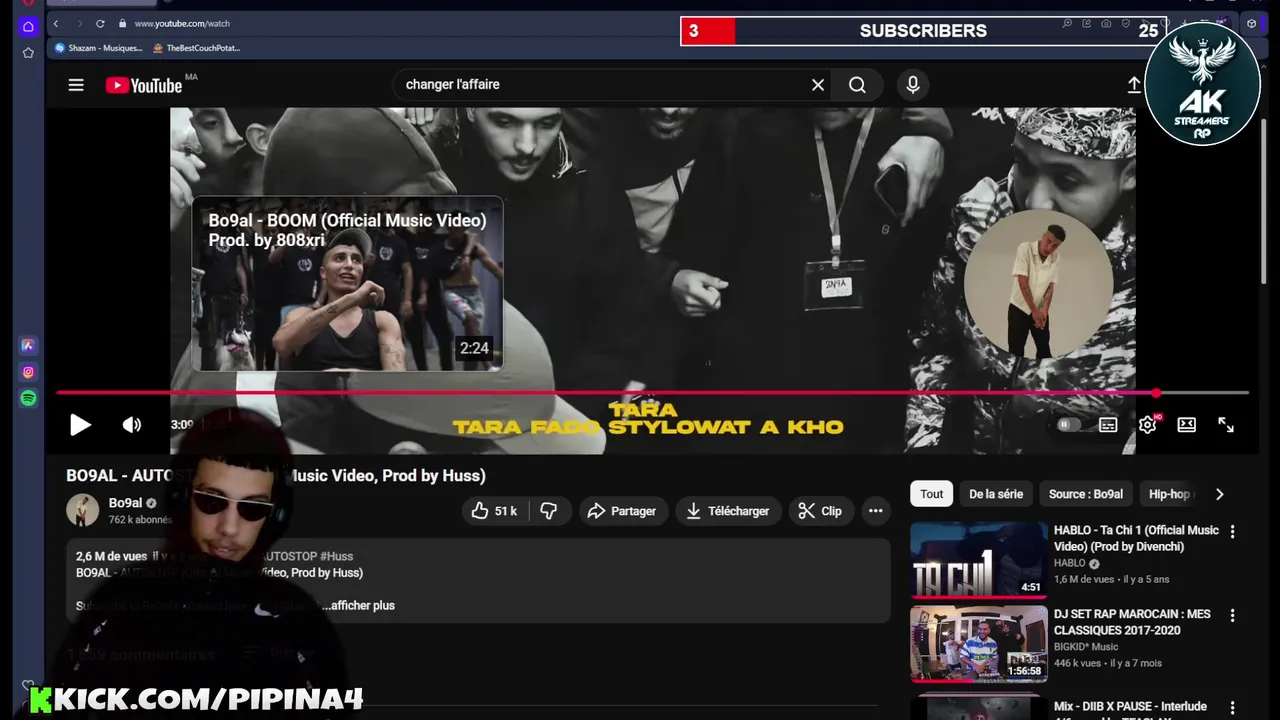The height and width of the screenshot is (720, 1280).
Task: Open the player settings gear
Action: coord(1147,425)
